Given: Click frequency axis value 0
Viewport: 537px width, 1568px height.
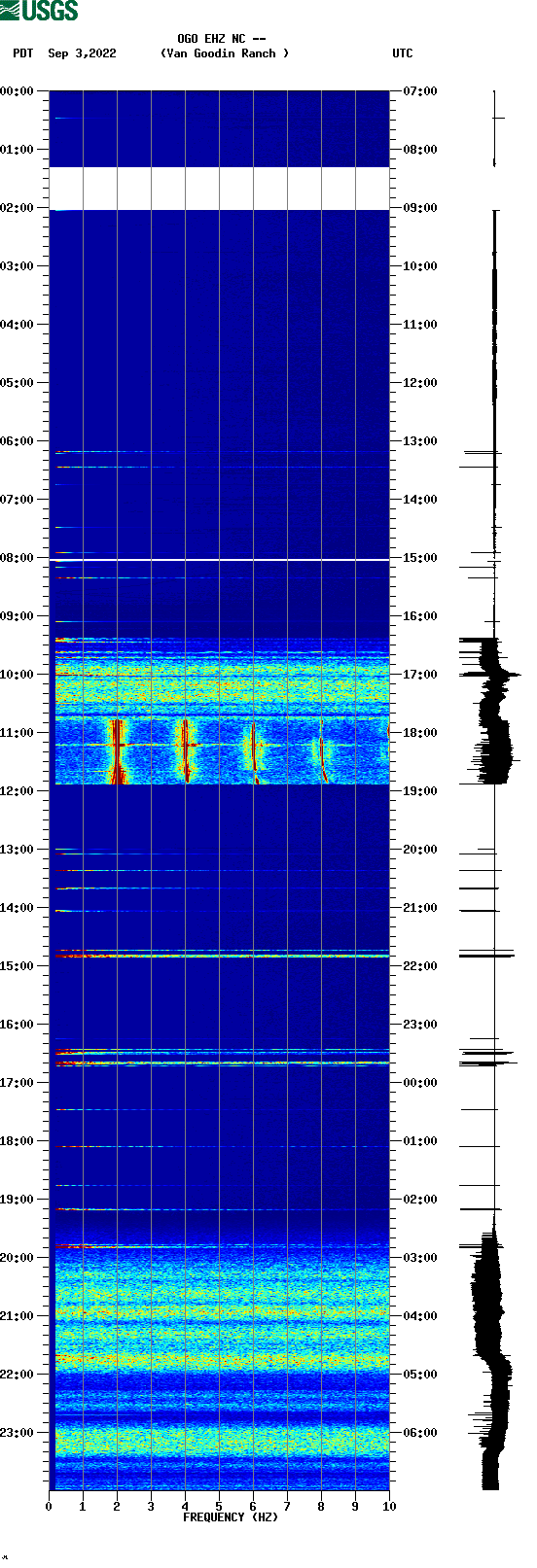Looking at the screenshot, I should [49, 1507].
